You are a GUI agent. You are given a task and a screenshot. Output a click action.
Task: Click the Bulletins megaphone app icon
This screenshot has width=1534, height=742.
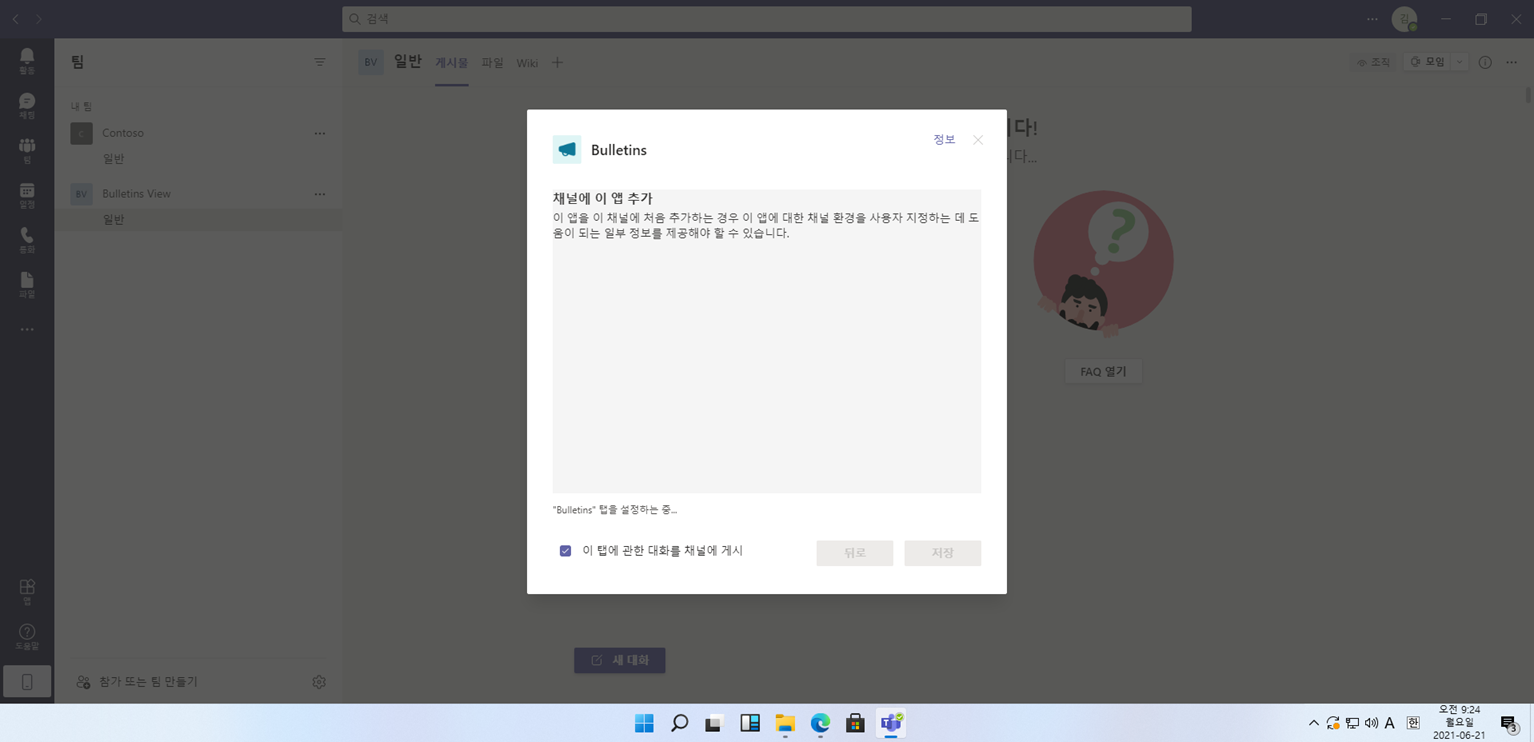567,150
